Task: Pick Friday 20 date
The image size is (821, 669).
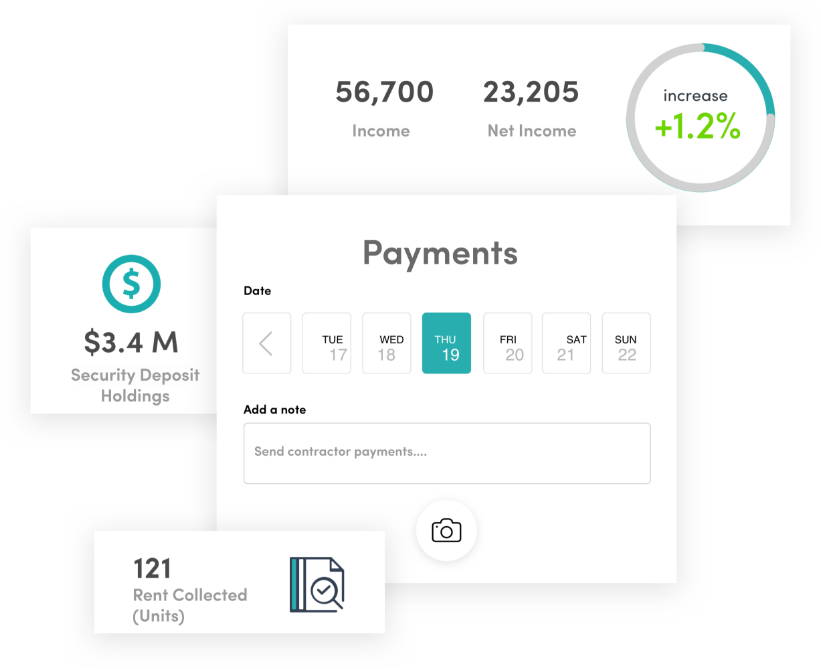Action: [x=507, y=343]
